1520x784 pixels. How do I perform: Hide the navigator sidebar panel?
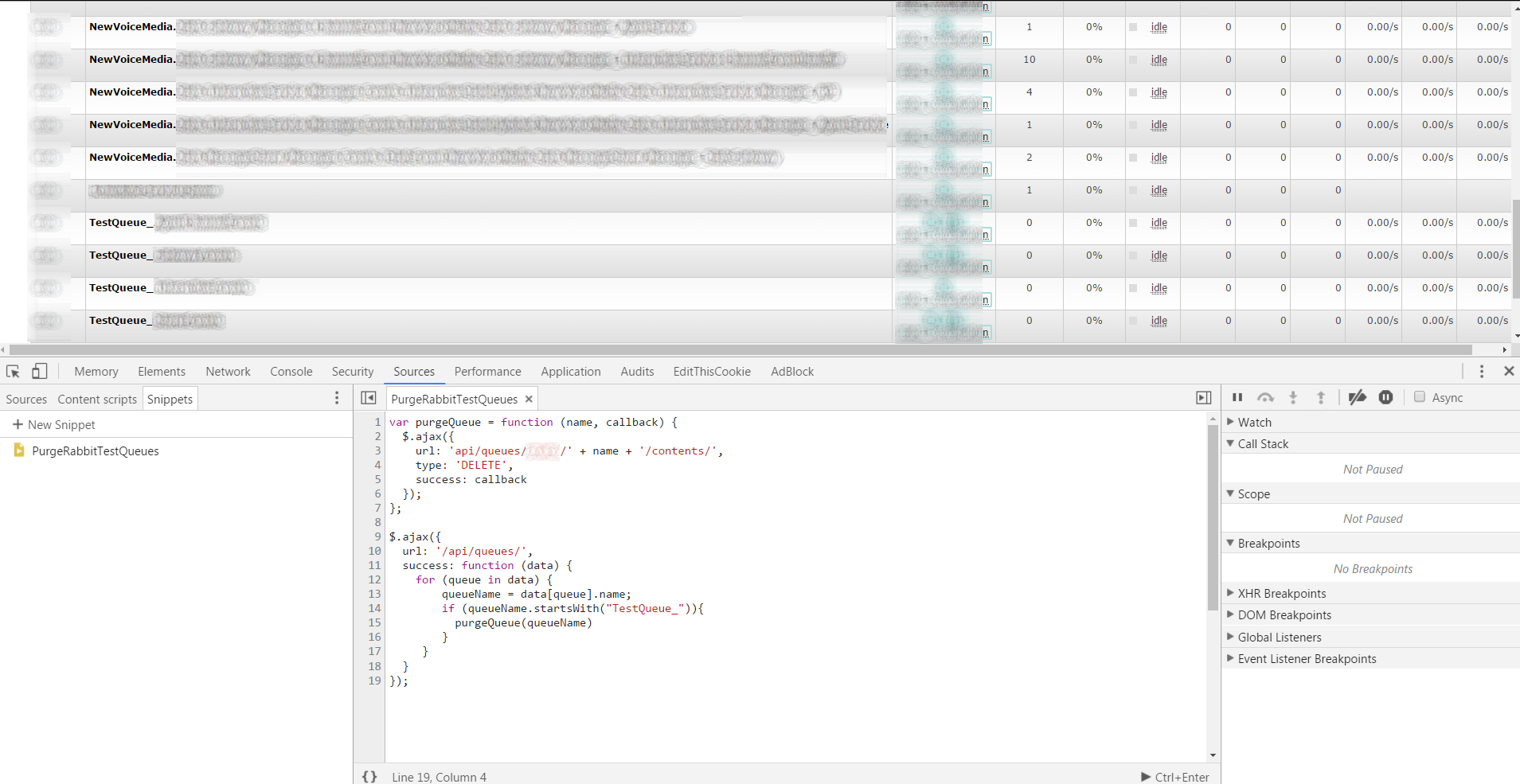[369, 398]
